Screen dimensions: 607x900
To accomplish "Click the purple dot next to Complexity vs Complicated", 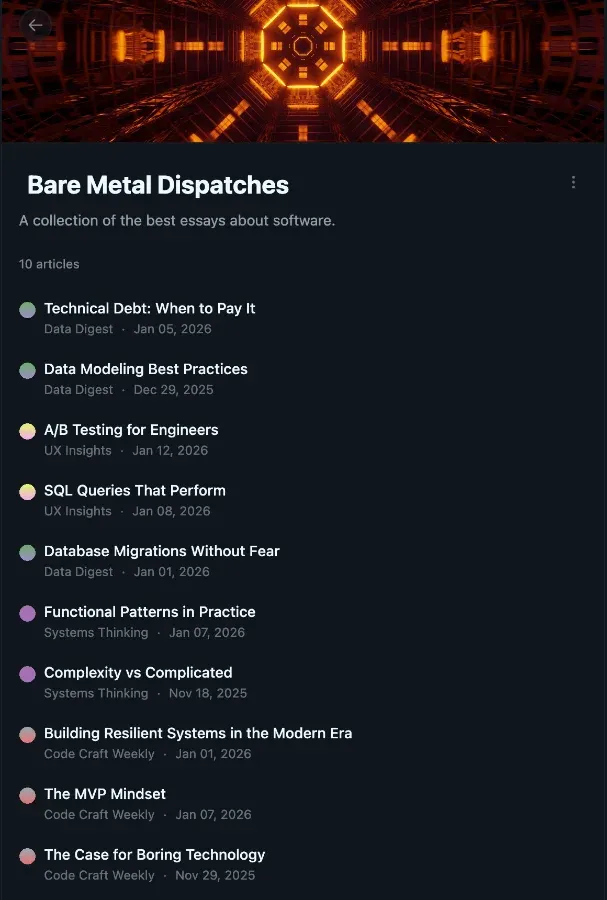I will [27, 674].
